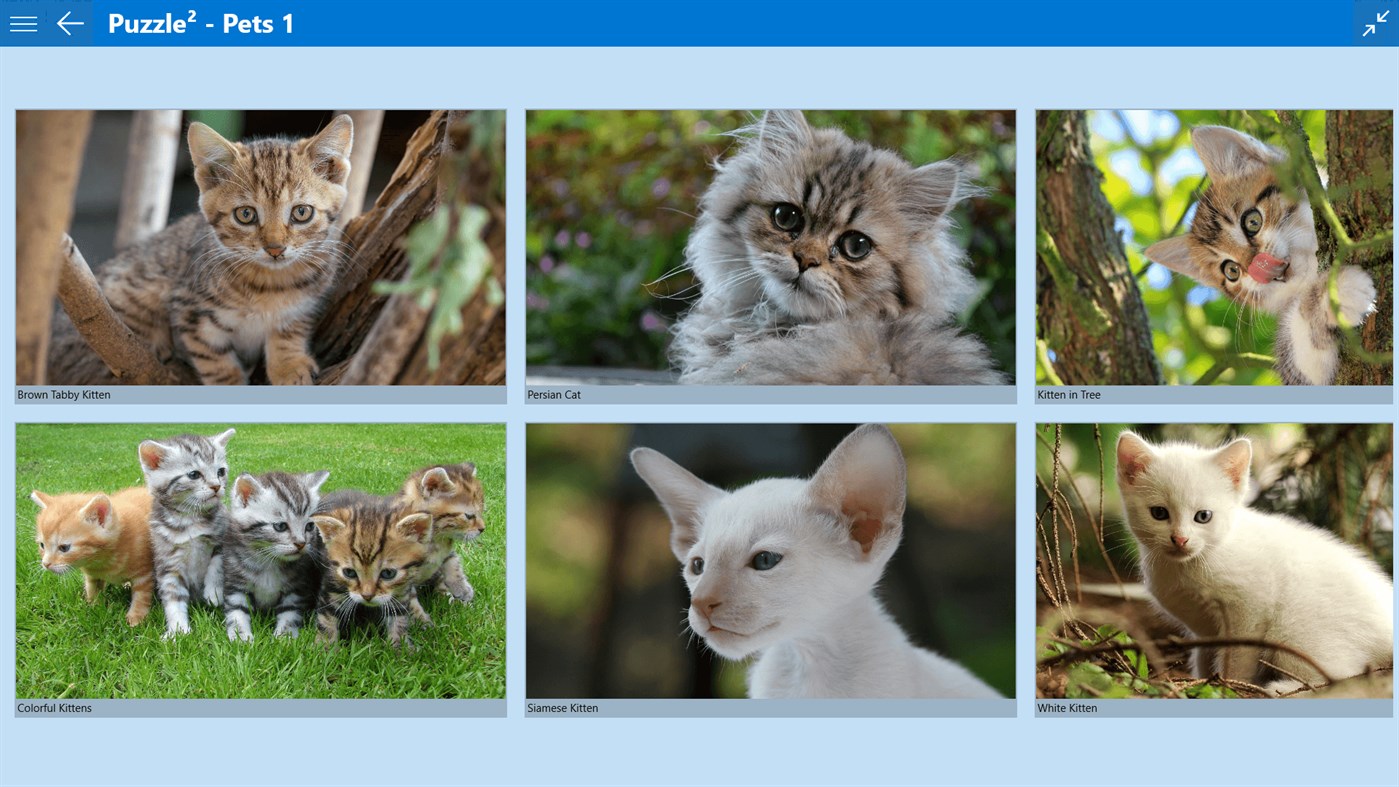Exit fullscreen using the shrink arrows icon
Image resolution: width=1399 pixels, height=787 pixels.
[1375, 22]
